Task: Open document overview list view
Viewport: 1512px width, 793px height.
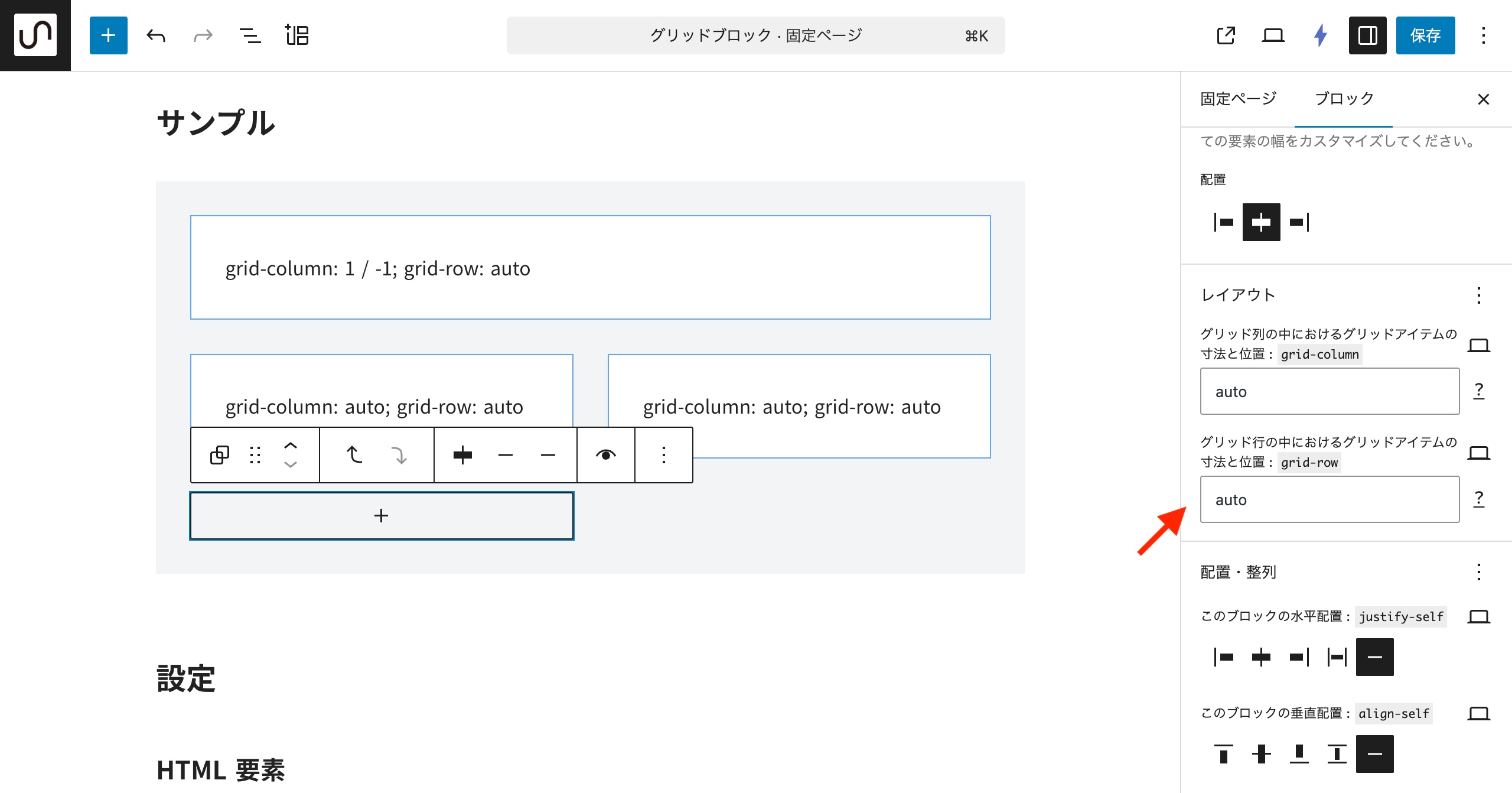Action: [x=250, y=35]
